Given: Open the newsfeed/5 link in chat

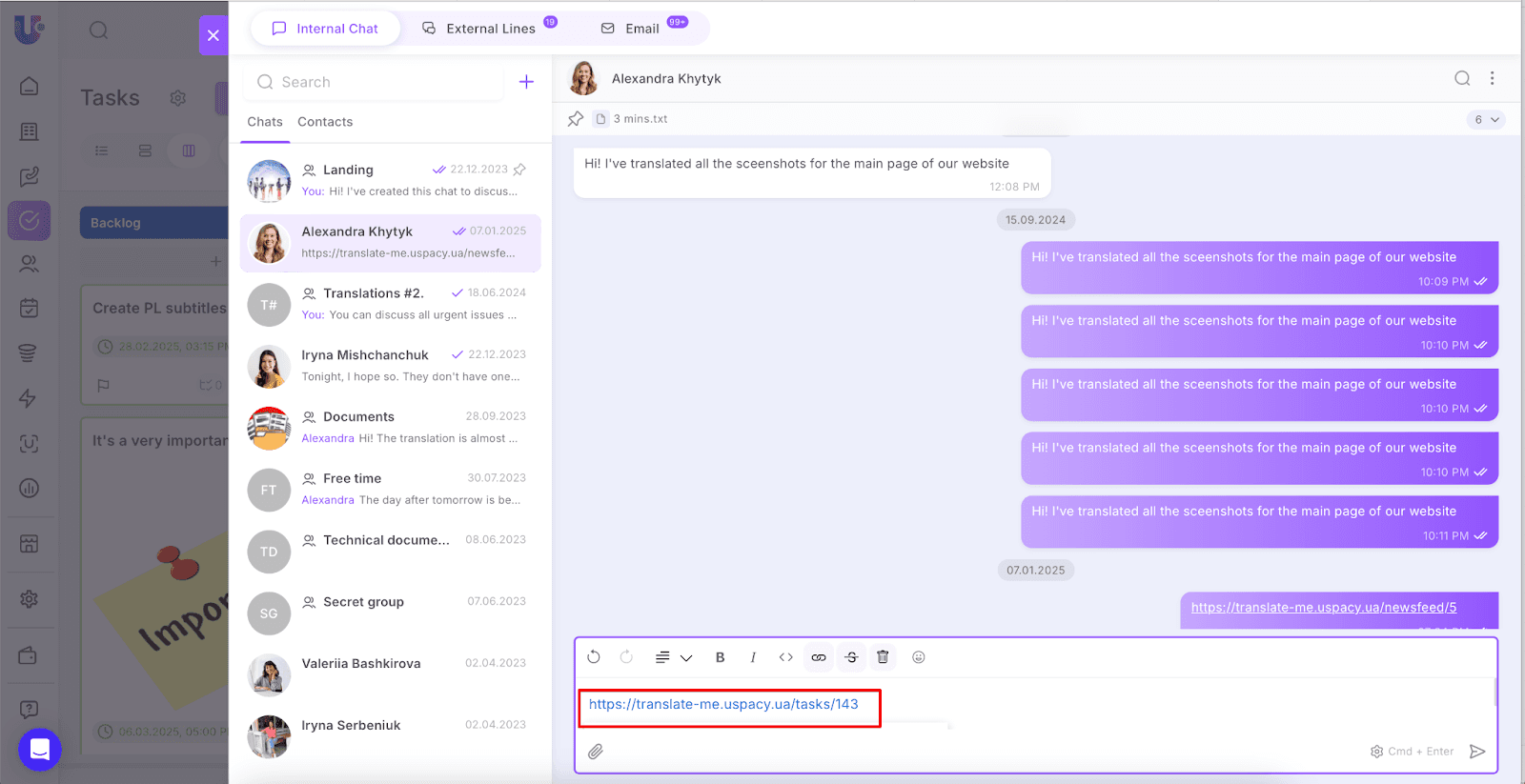Looking at the screenshot, I should (x=1323, y=608).
